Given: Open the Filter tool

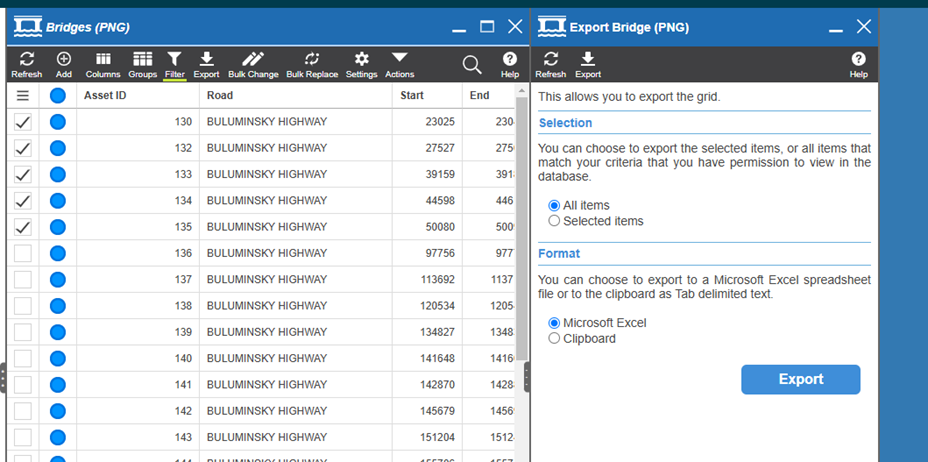Looking at the screenshot, I should click(175, 64).
